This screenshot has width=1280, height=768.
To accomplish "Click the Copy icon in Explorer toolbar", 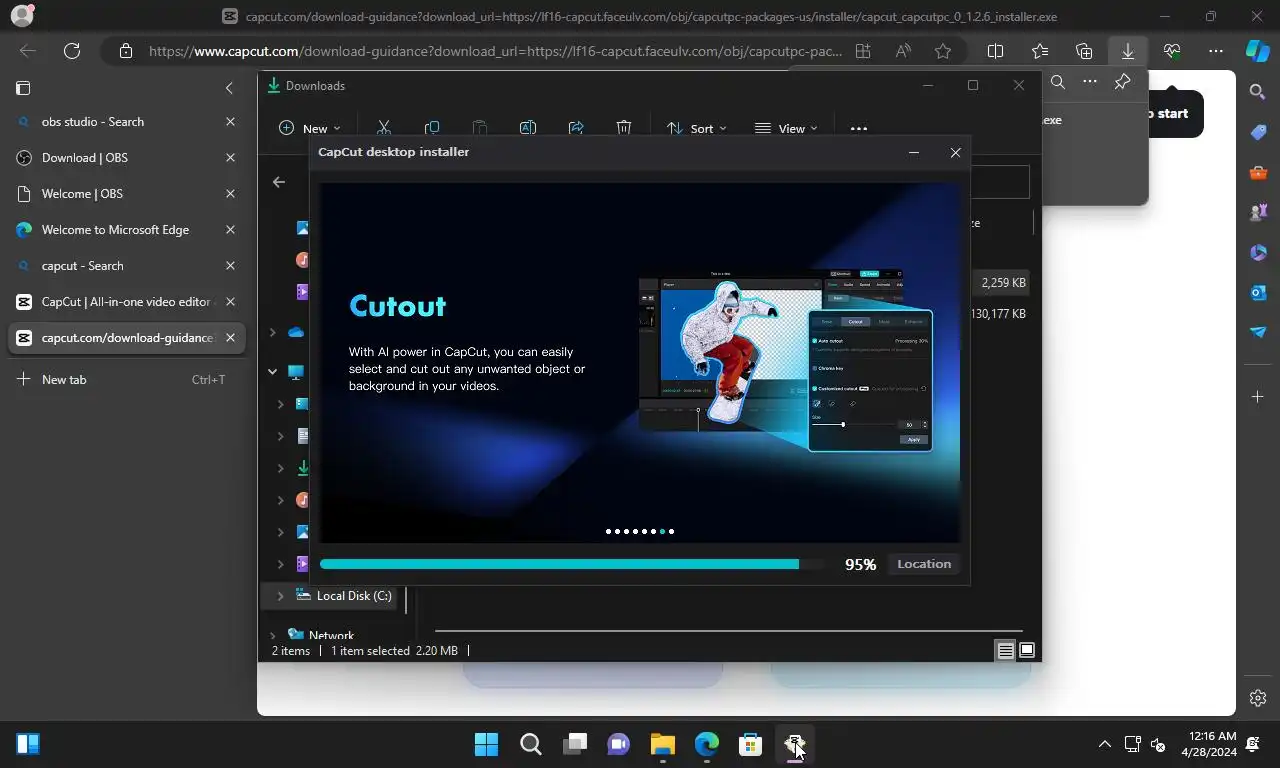I will coord(432,128).
